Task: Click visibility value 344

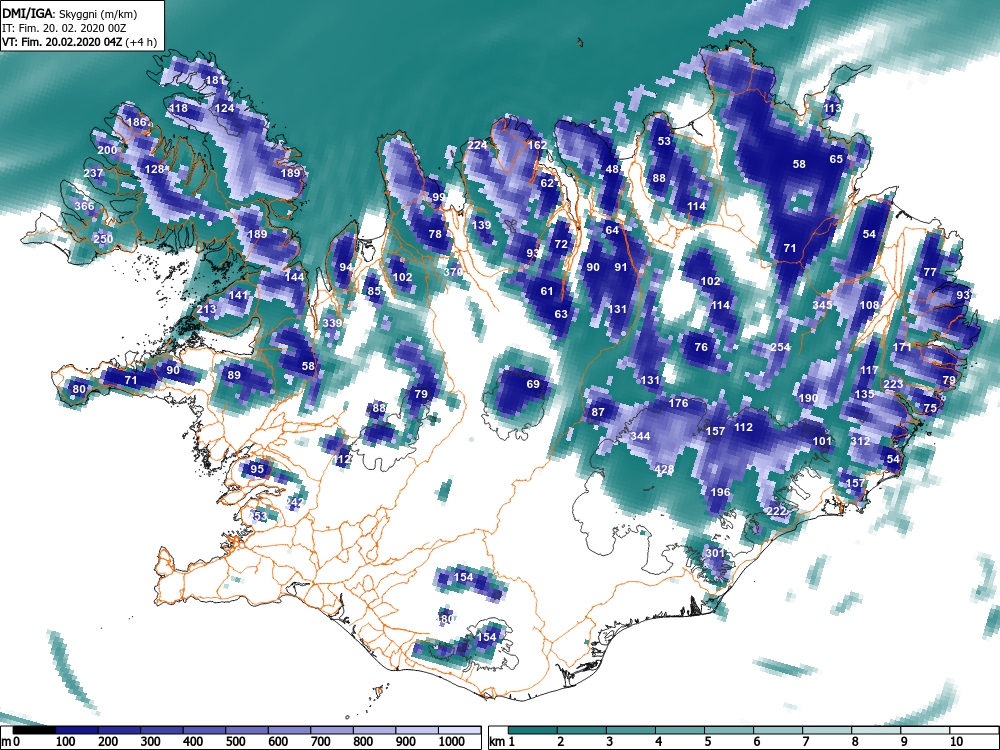Action: click(640, 436)
